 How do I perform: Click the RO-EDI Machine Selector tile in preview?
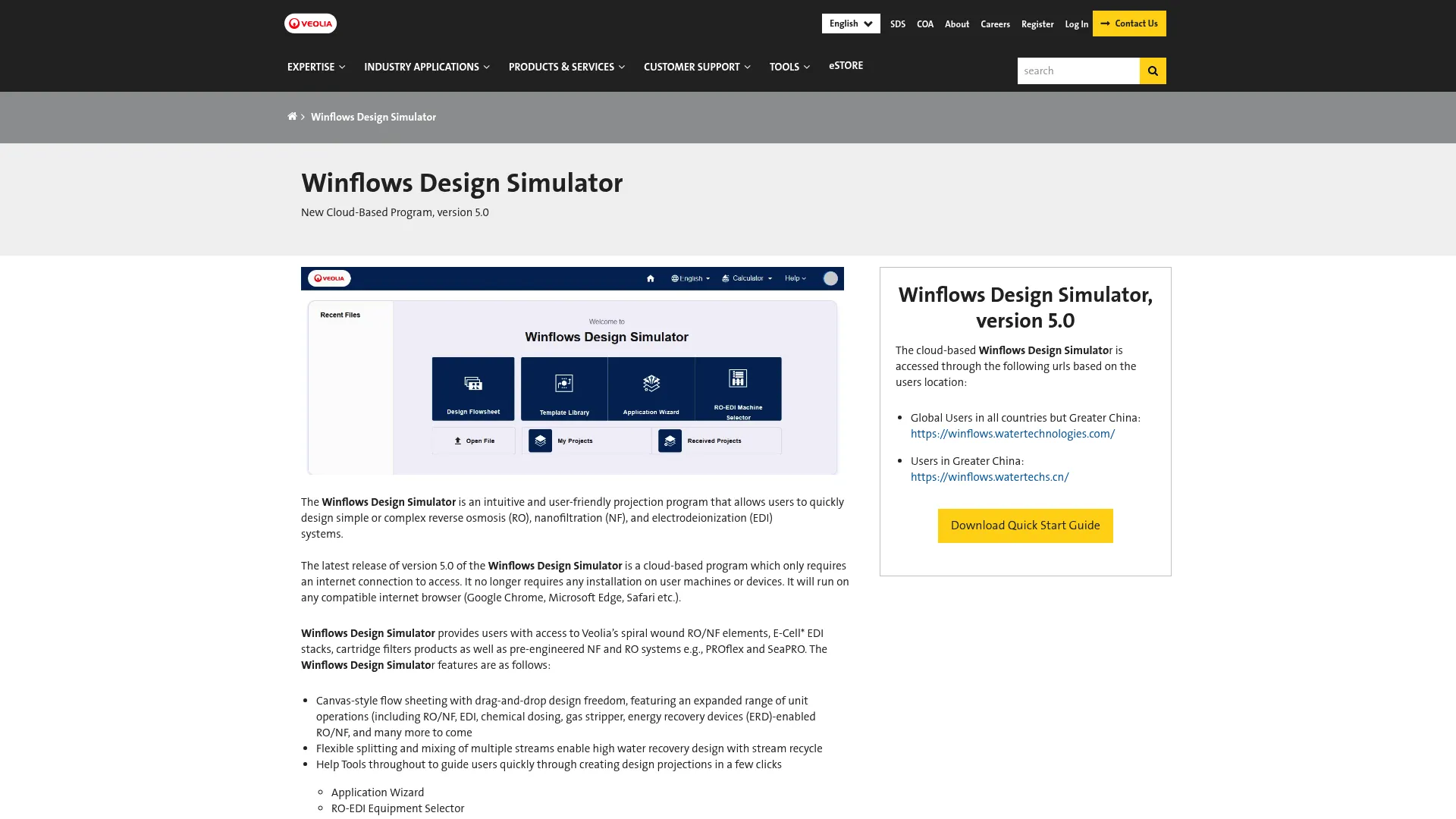[x=738, y=388]
